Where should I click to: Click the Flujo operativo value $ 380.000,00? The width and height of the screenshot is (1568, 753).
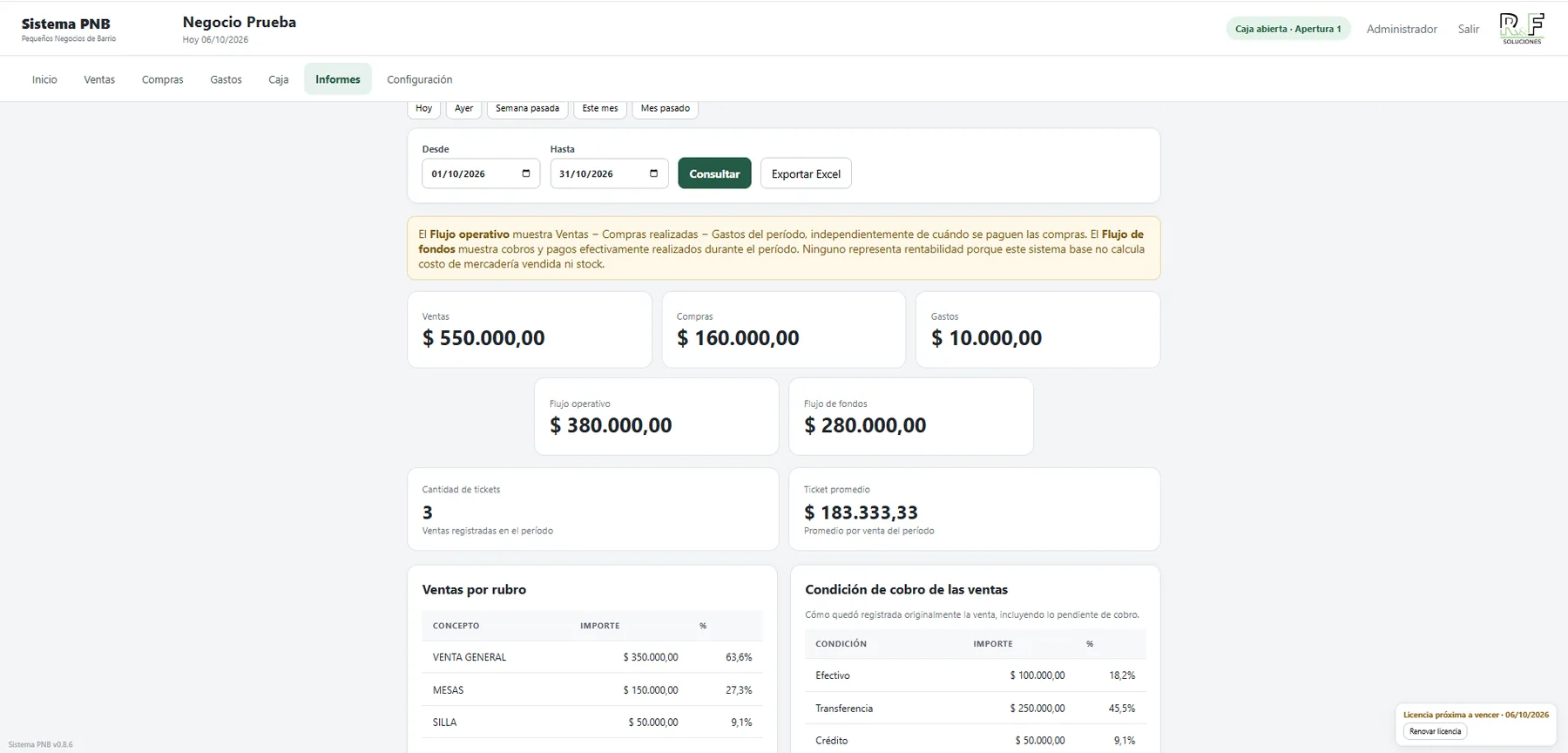click(x=611, y=425)
